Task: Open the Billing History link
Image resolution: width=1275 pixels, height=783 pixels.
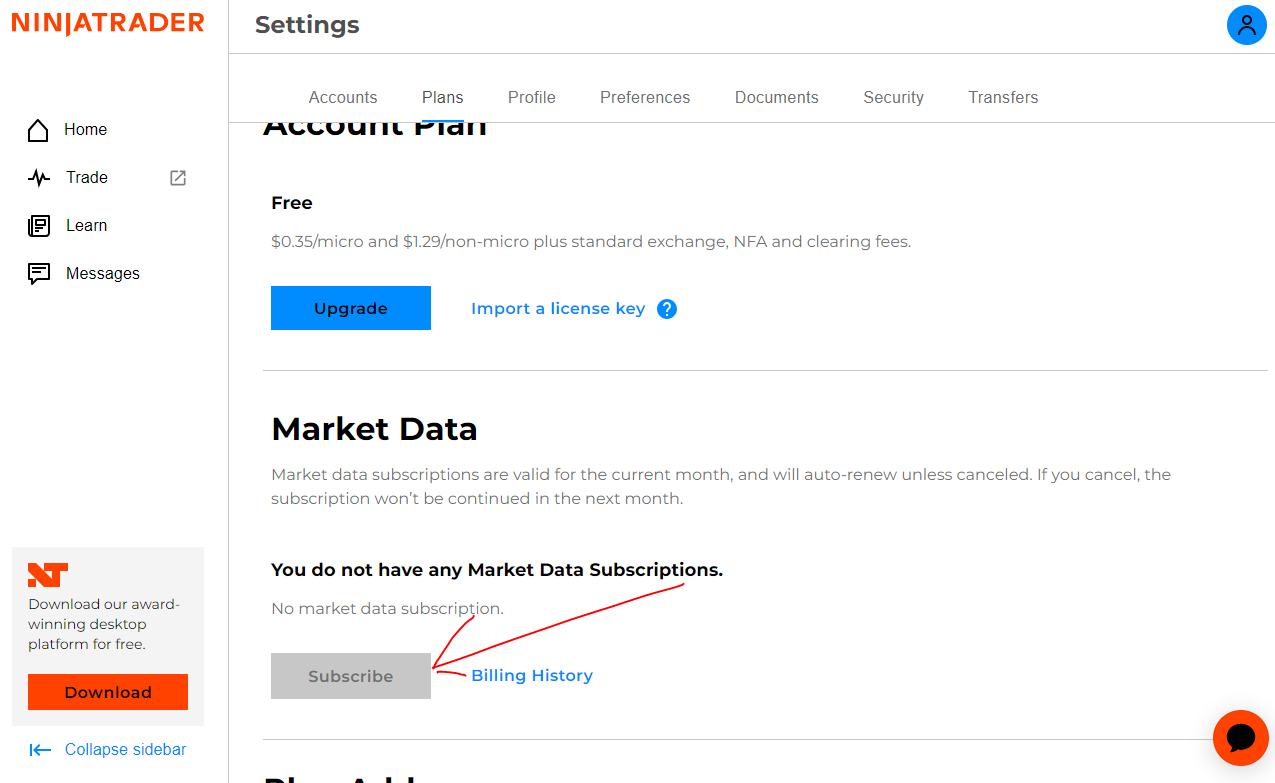Action: [532, 676]
